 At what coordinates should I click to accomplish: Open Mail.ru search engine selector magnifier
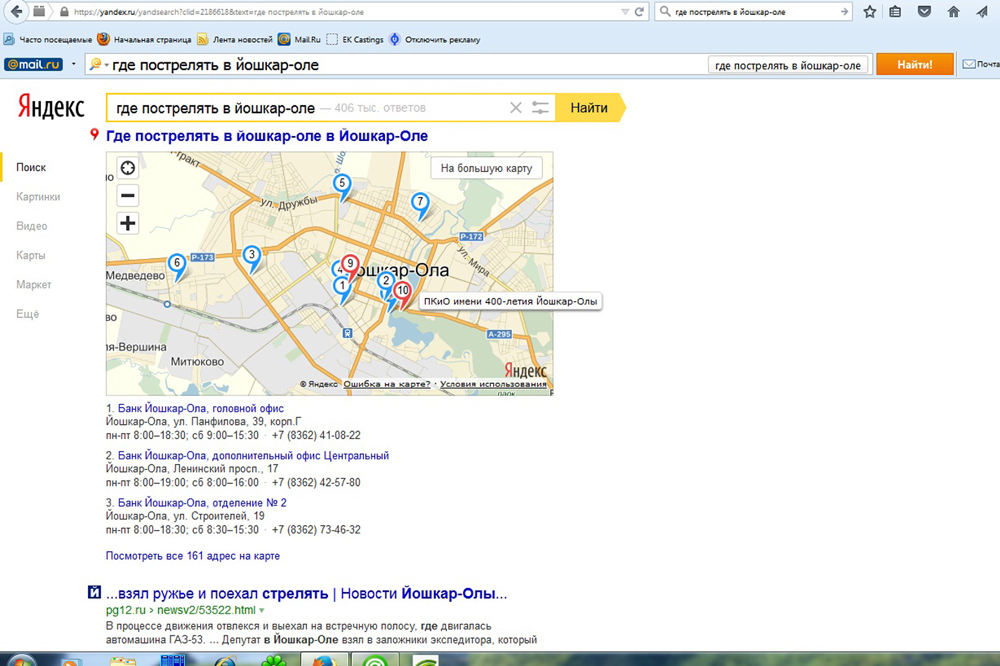(98, 64)
